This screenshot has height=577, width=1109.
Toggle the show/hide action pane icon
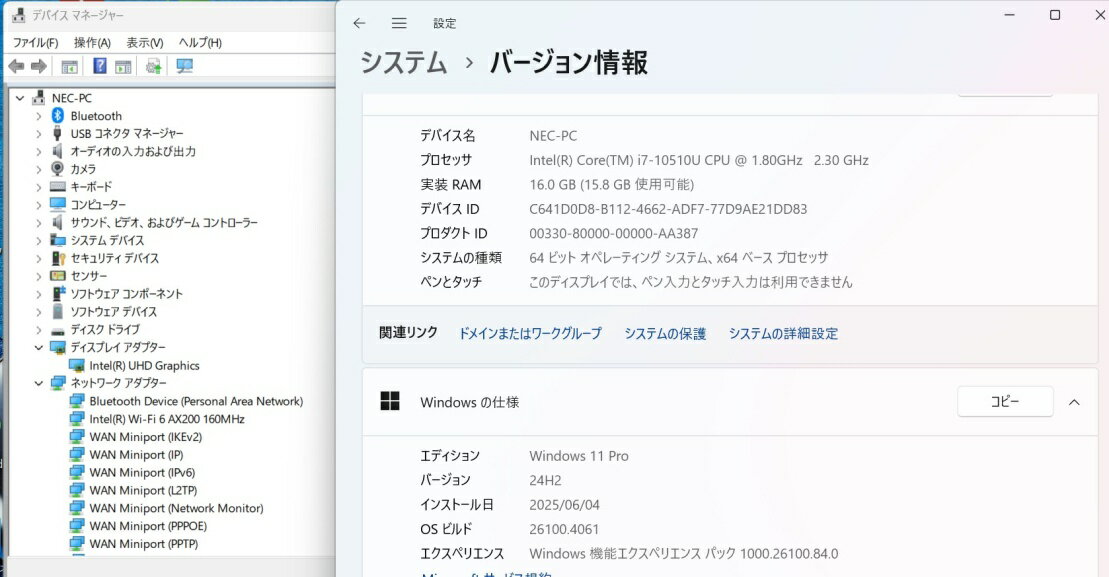click(123, 66)
